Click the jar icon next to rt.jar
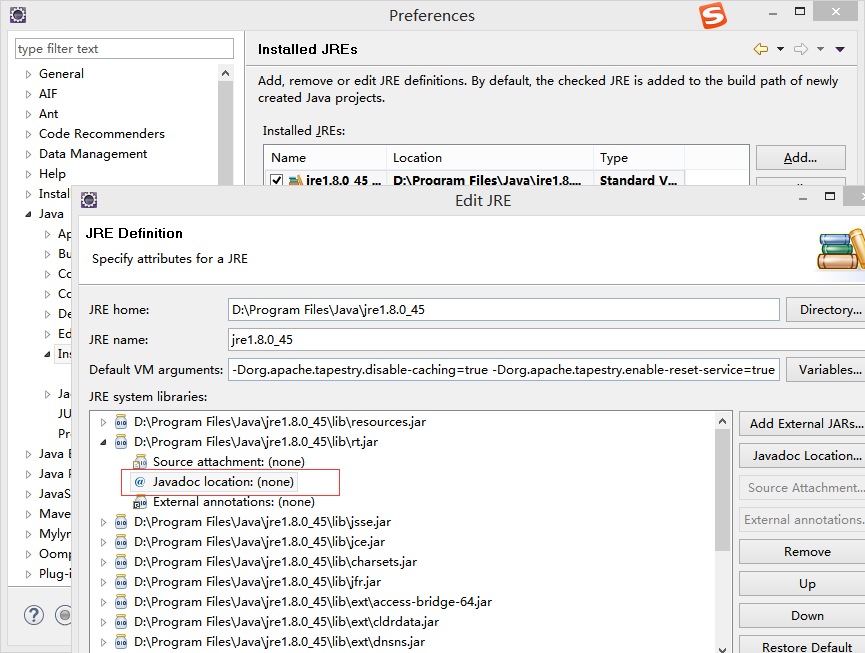 point(121,441)
